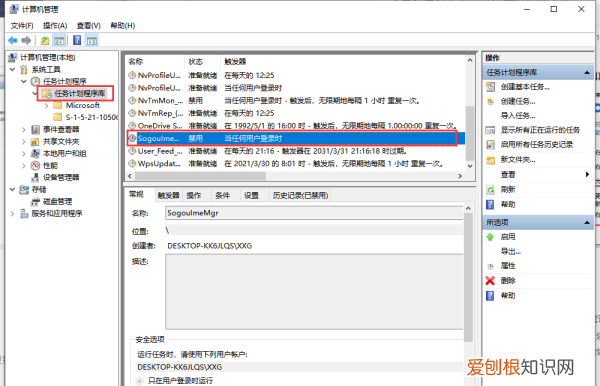The width and height of the screenshot is (600, 386).
Task: Click 刷新 in actions pane
Action: (508, 189)
